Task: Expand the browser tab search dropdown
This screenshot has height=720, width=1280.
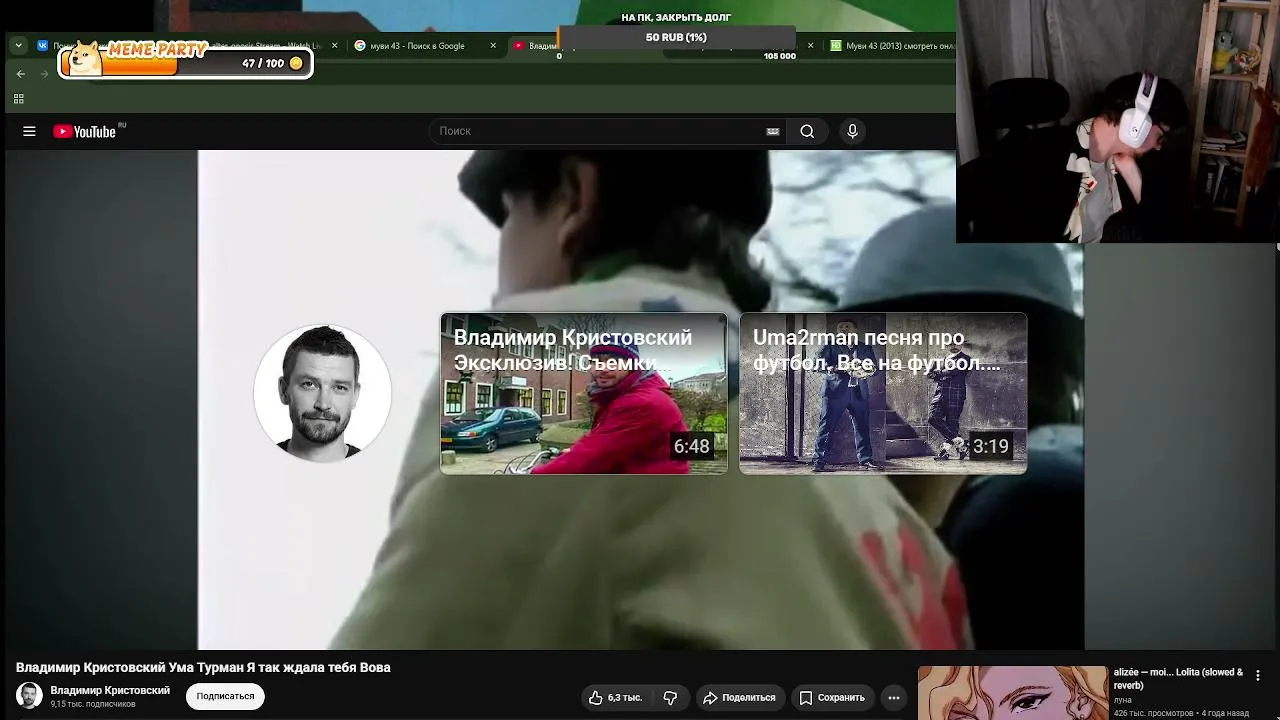Action: (18, 45)
